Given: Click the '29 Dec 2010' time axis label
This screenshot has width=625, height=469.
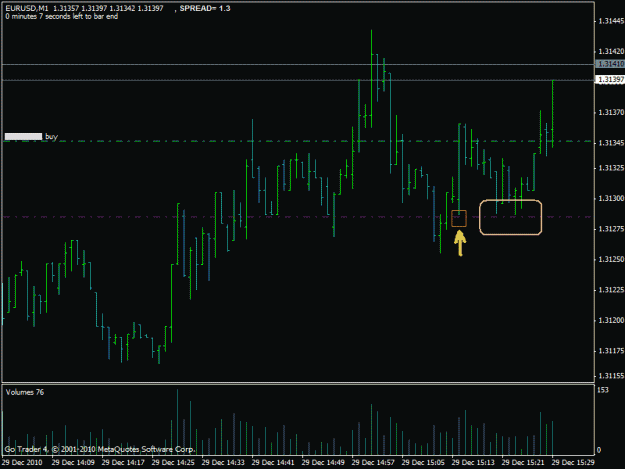Looking at the screenshot, I should (x=22, y=463).
